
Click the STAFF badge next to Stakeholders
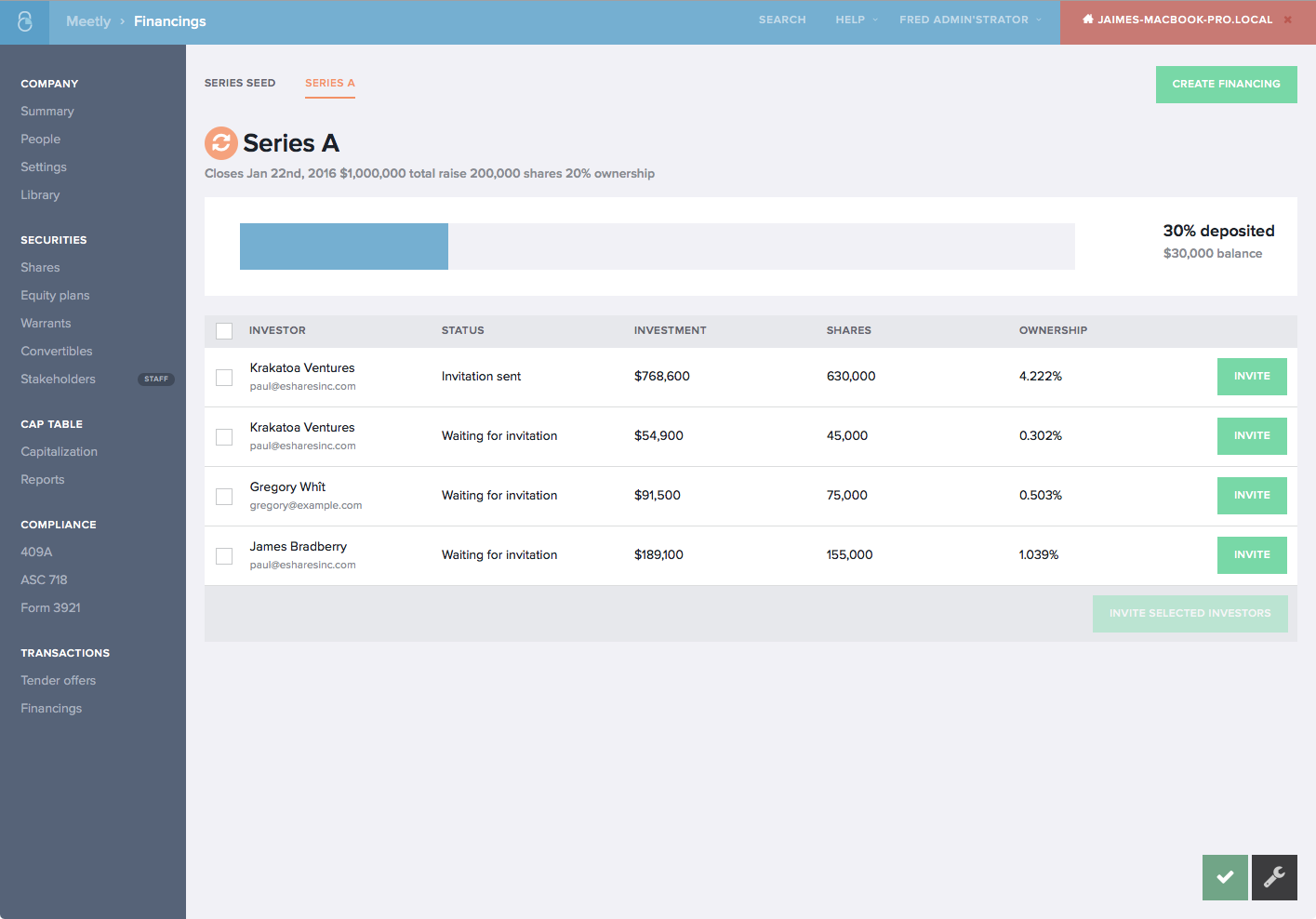pos(156,379)
